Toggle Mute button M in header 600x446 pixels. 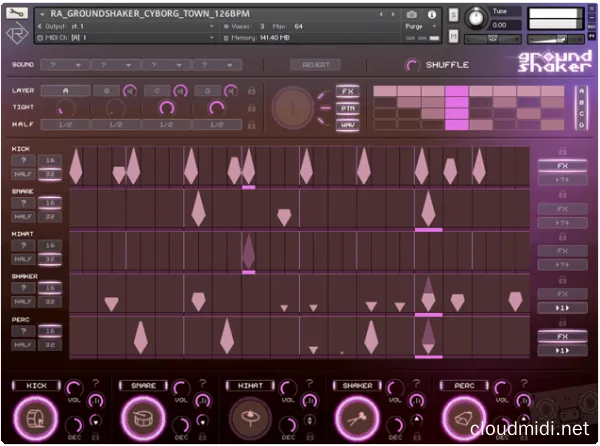[x=453, y=36]
